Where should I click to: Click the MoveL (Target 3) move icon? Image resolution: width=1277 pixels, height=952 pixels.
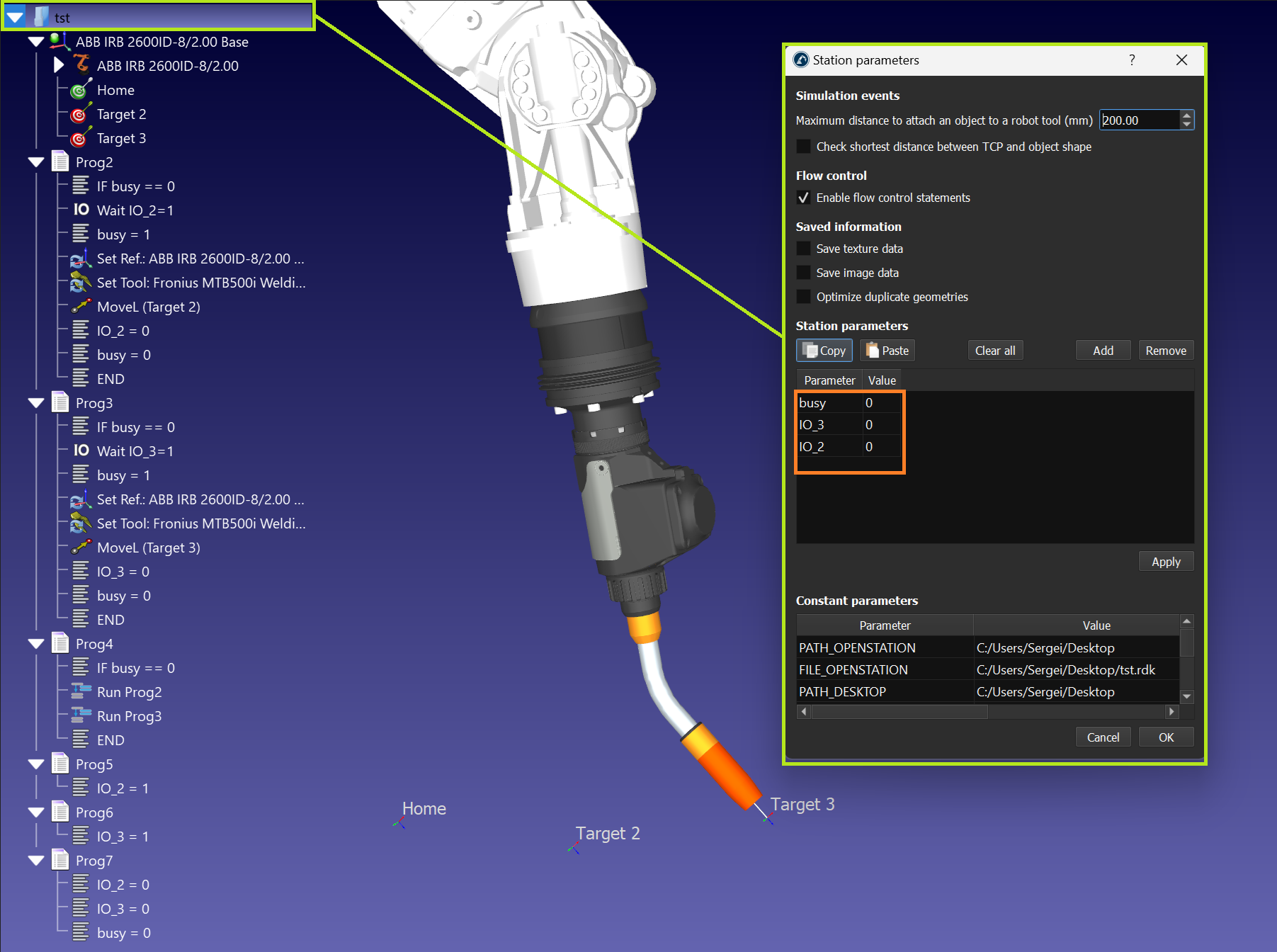[81, 547]
